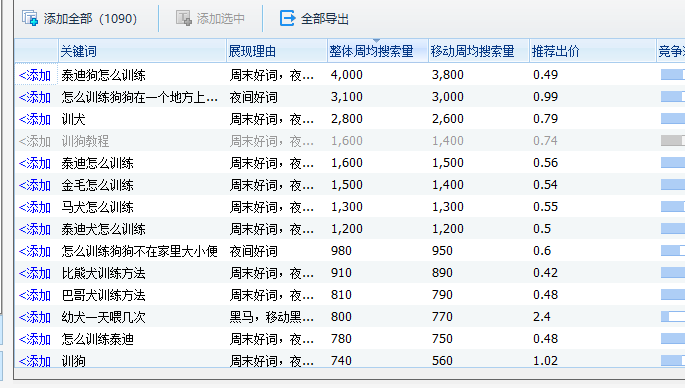Sort by 推荐出价 column header
The width and height of the screenshot is (685, 388).
tap(593, 51)
